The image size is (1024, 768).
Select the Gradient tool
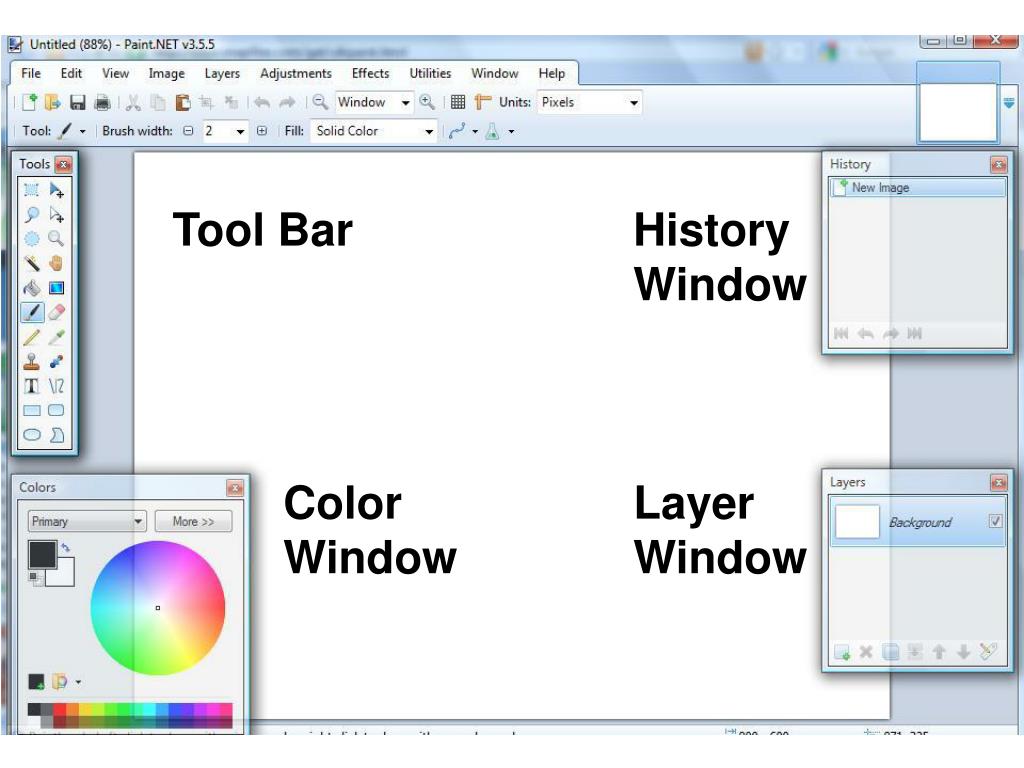pos(57,288)
